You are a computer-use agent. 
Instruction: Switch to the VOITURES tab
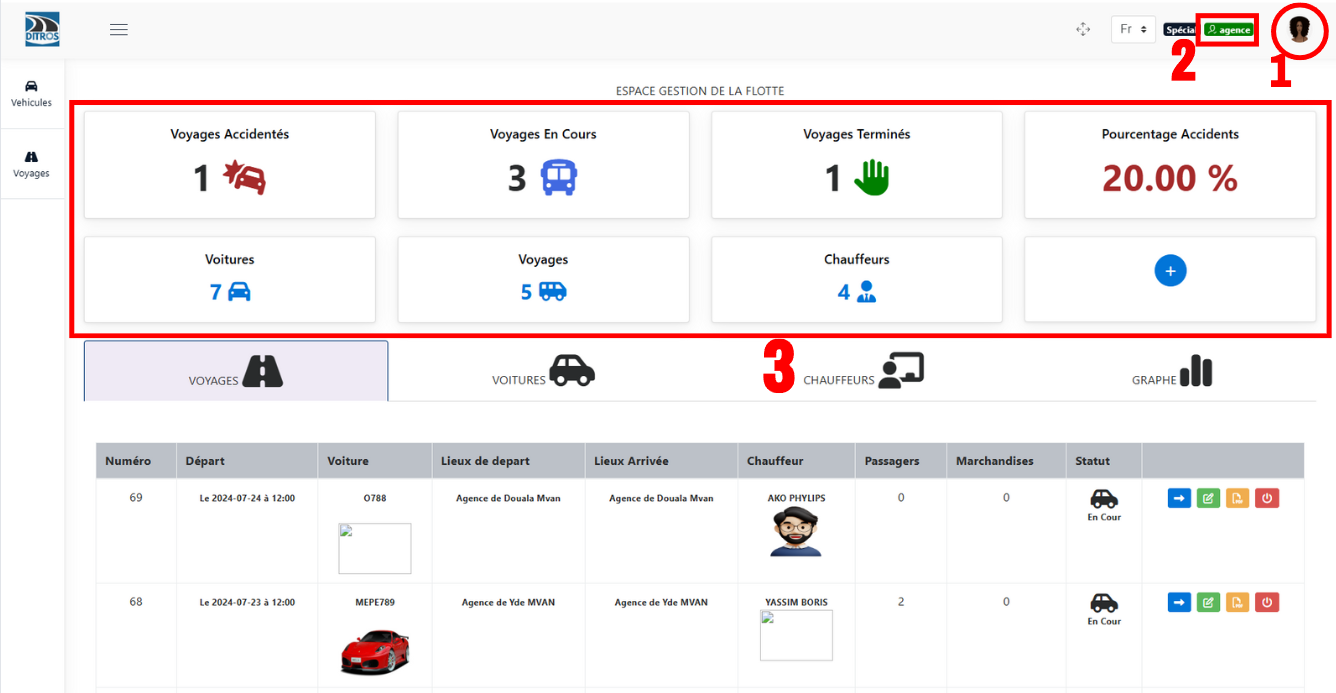(543, 371)
